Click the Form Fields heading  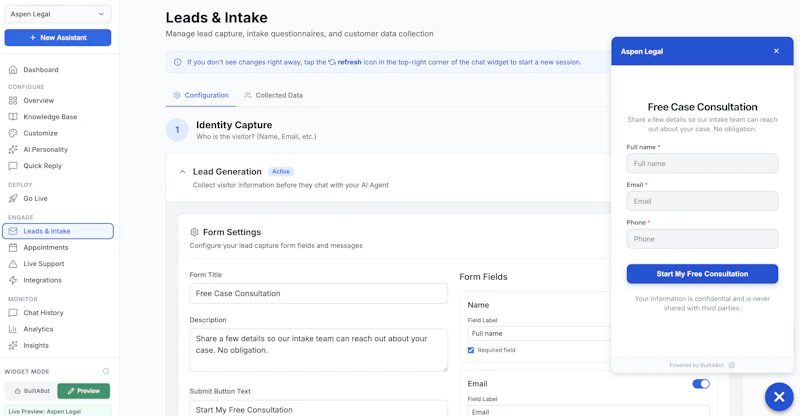pos(483,277)
